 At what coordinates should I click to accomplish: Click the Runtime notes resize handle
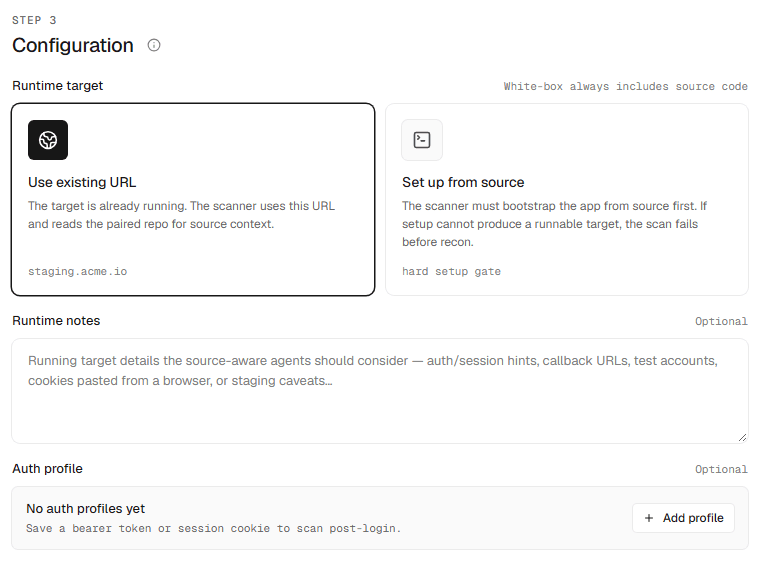[x=743, y=437]
